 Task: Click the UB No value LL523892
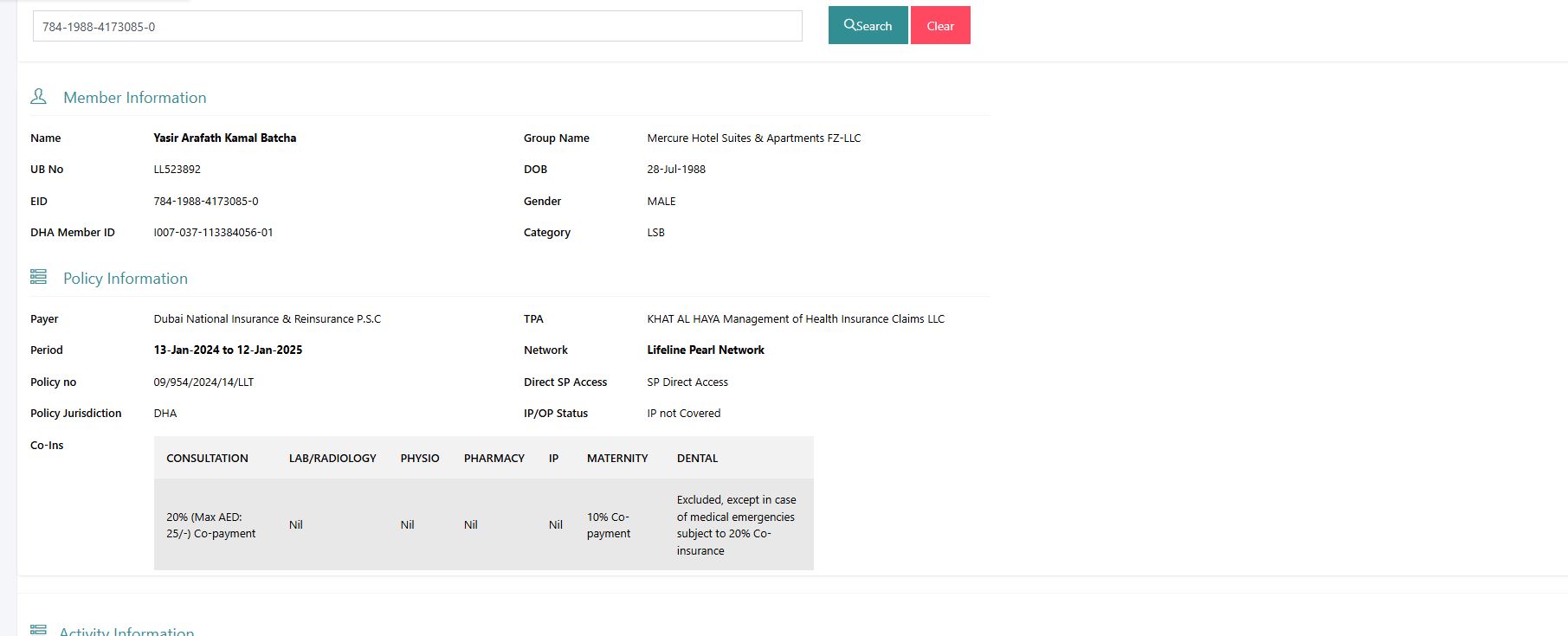(x=177, y=170)
